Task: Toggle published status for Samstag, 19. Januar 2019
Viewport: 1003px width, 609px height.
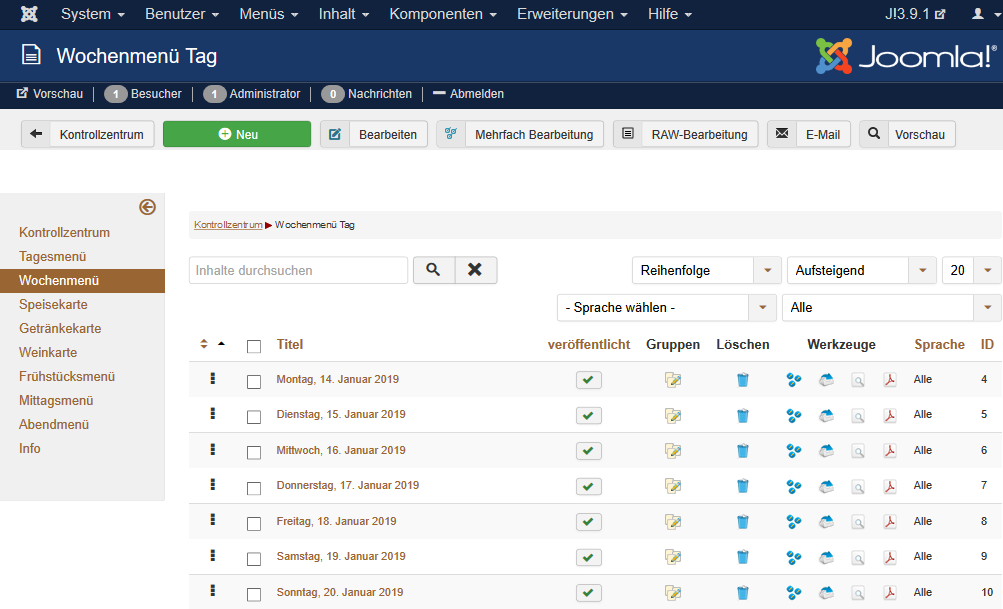Action: click(x=589, y=557)
